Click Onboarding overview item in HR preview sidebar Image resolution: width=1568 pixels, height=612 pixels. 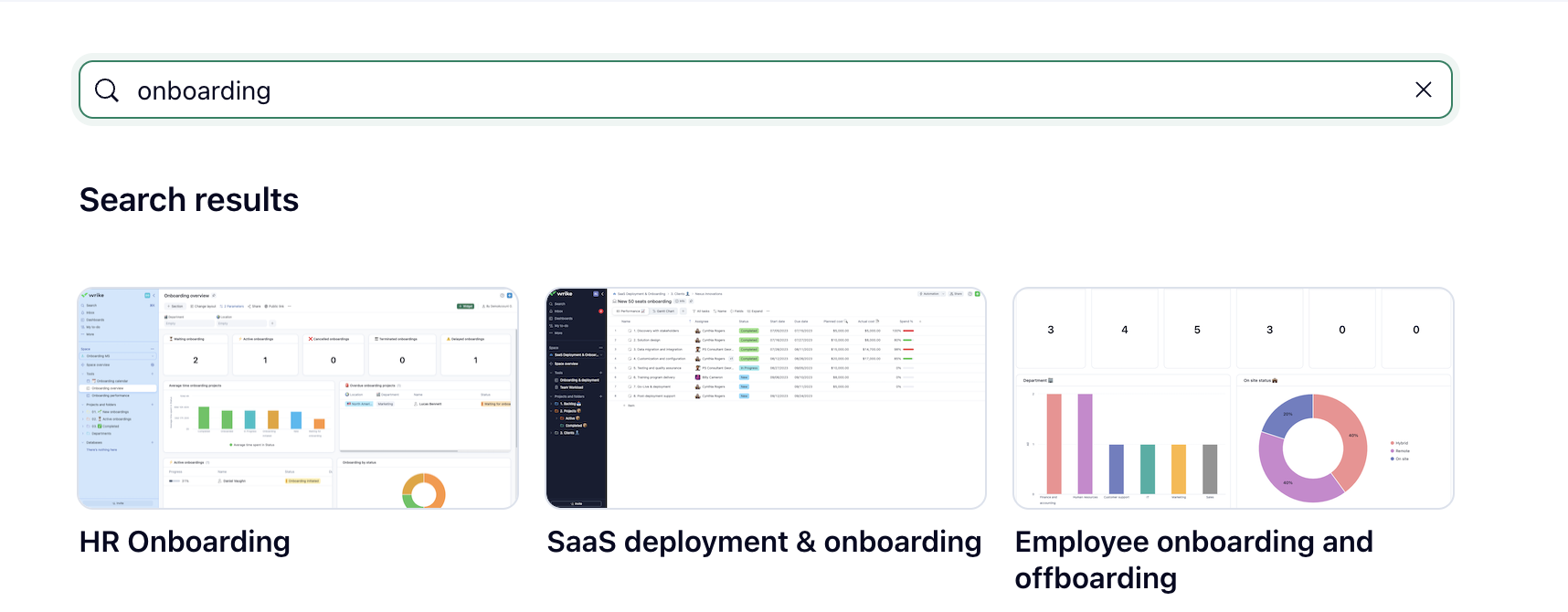108,388
